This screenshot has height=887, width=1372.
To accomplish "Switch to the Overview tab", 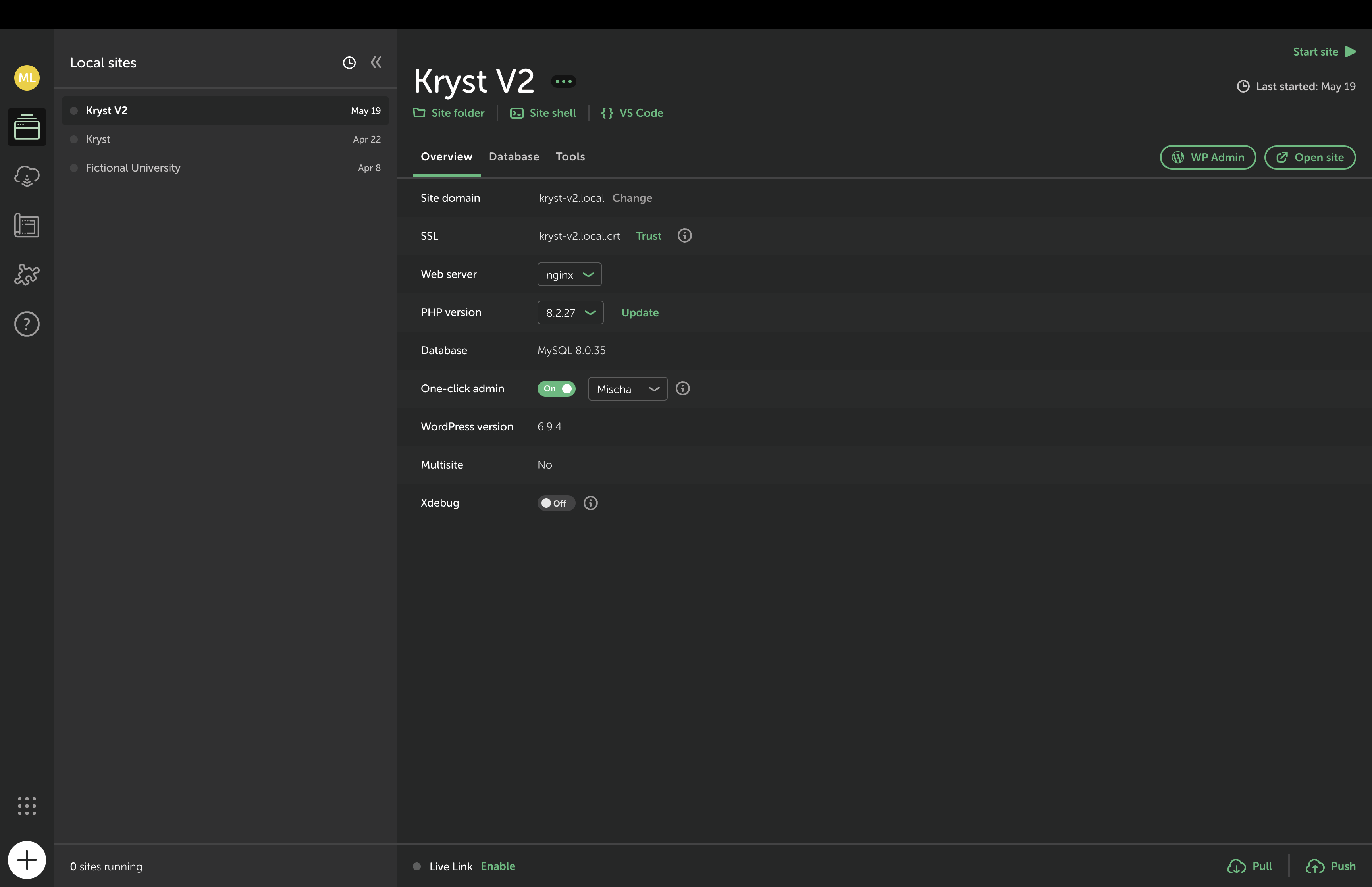I will 447,157.
